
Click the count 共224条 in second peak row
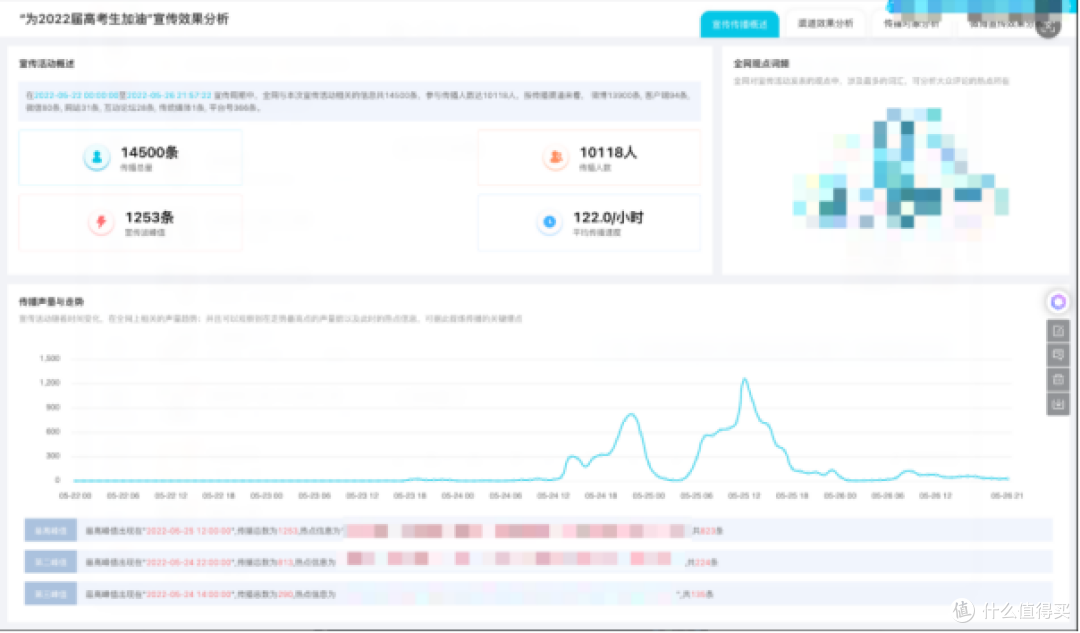(x=702, y=563)
